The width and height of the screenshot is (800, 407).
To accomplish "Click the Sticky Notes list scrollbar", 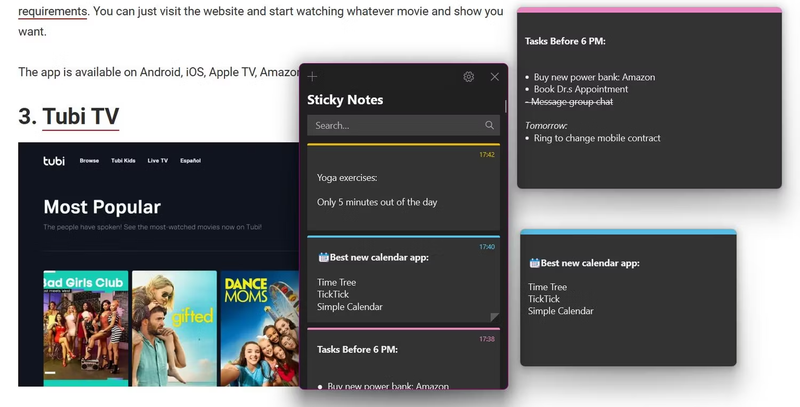I will click(x=506, y=106).
